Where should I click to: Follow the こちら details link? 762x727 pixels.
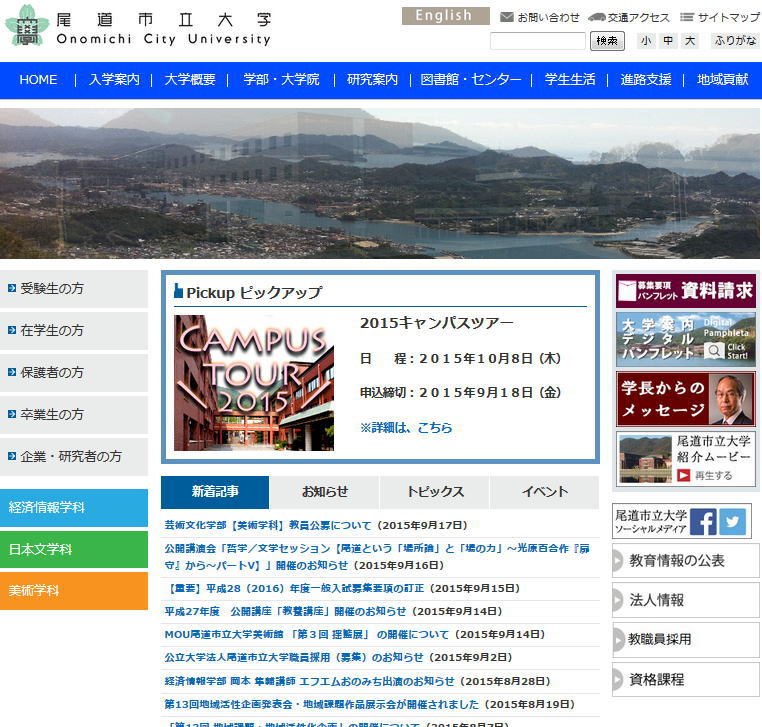(435, 428)
